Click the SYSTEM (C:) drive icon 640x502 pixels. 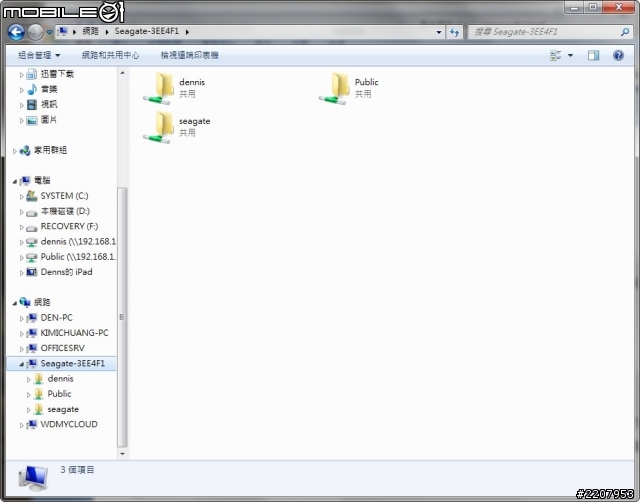[32, 196]
